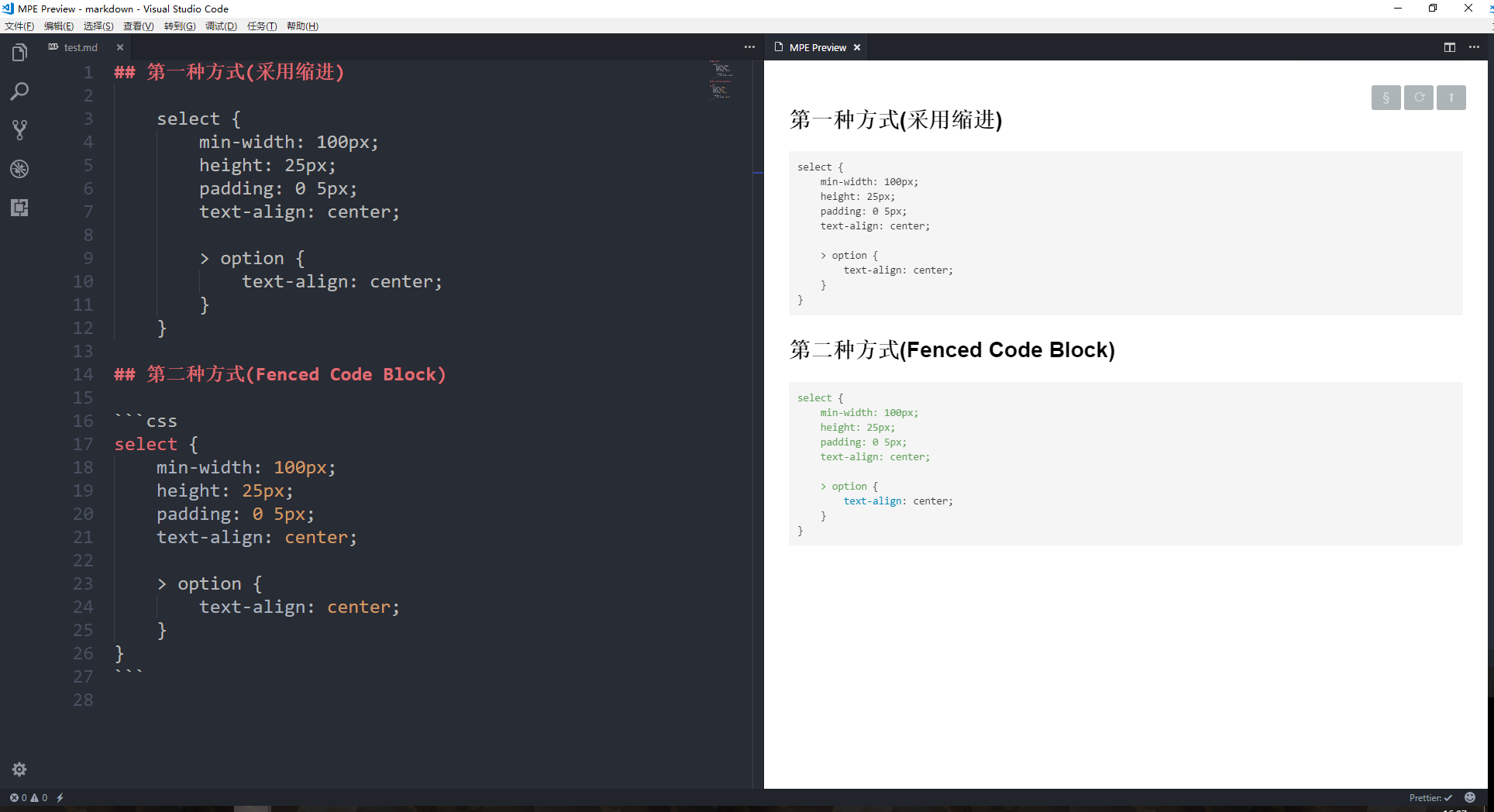Screen dimensions: 1494x812
Task: Open the Source Control view
Action: (x=19, y=130)
